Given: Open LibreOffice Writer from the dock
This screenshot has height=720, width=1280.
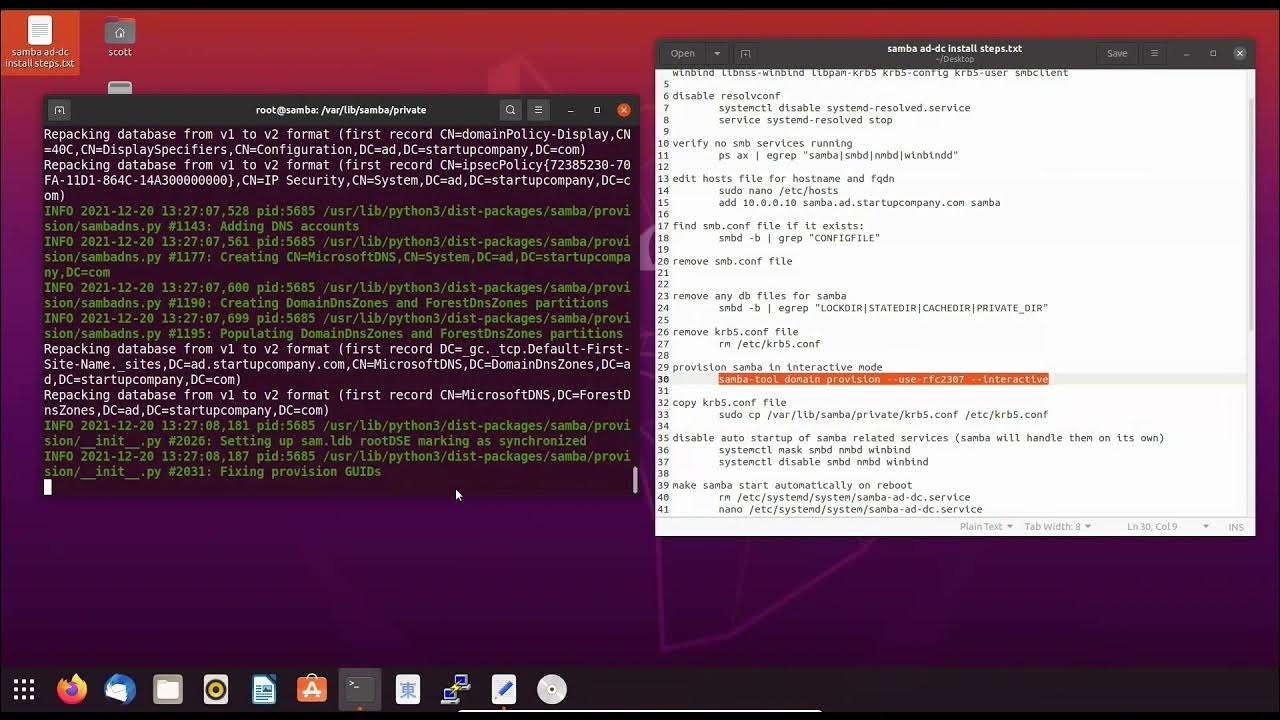Looking at the screenshot, I should 264,689.
